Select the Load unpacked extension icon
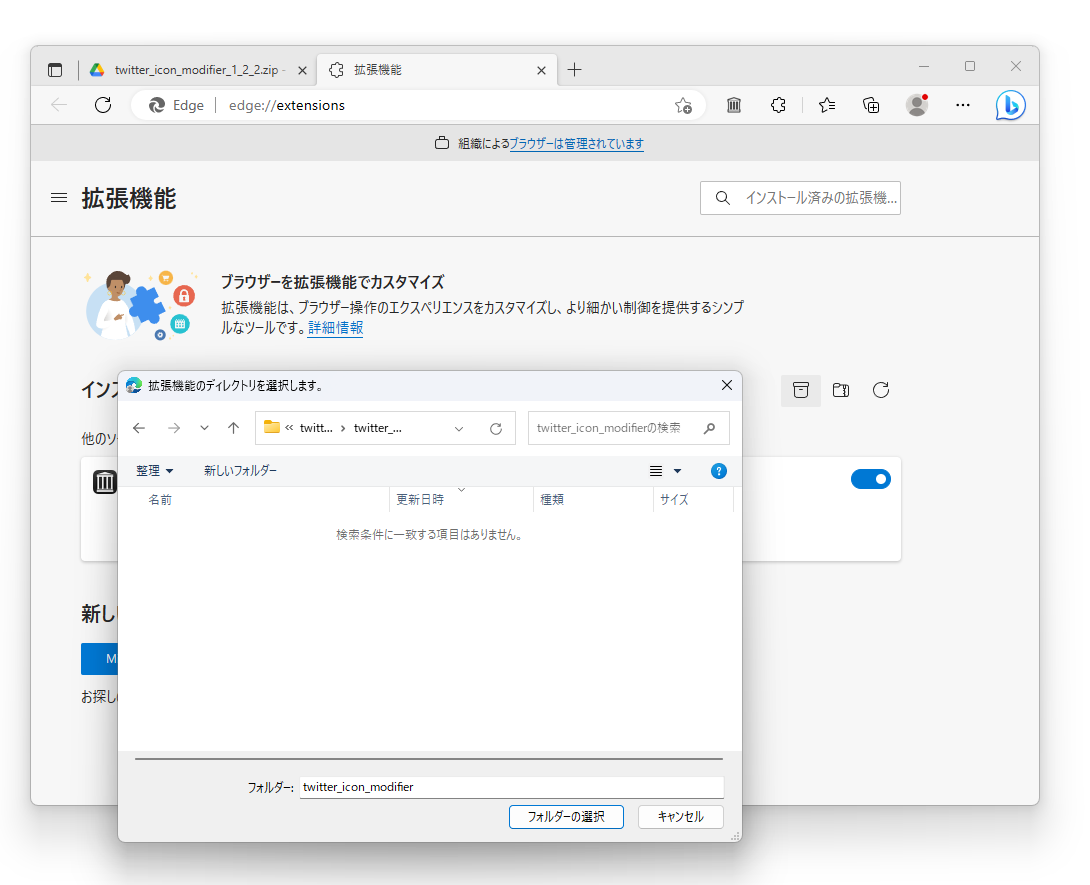1090x885 pixels. point(800,390)
